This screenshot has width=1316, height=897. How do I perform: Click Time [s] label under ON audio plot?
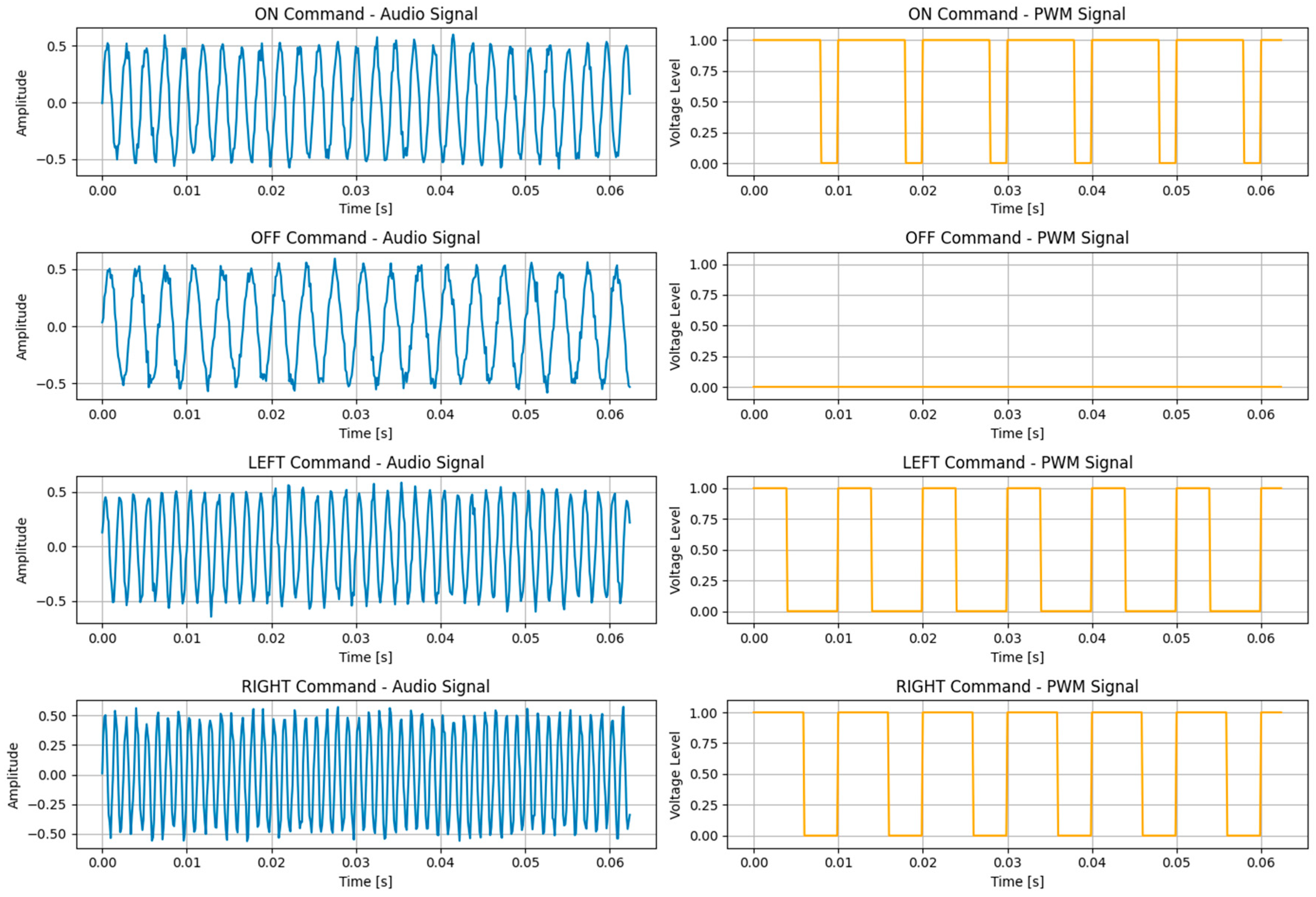pos(366,208)
